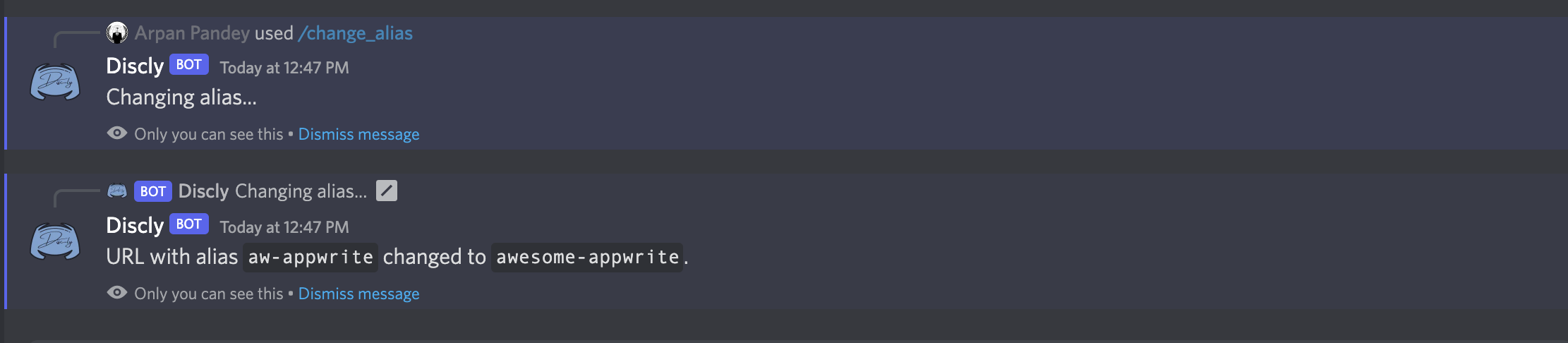Click the awesome-appwrite code snippet

[587, 257]
